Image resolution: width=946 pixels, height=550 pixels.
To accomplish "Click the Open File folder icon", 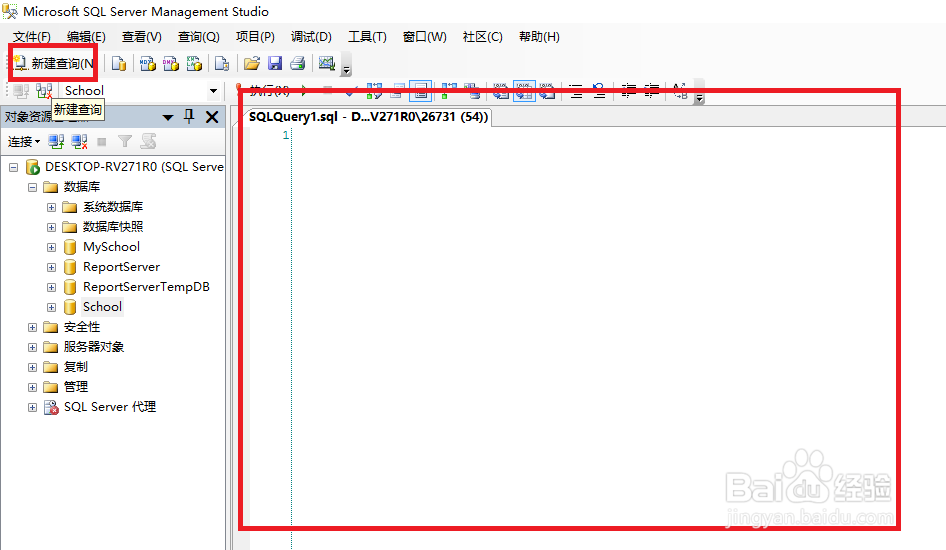I will coord(252,63).
